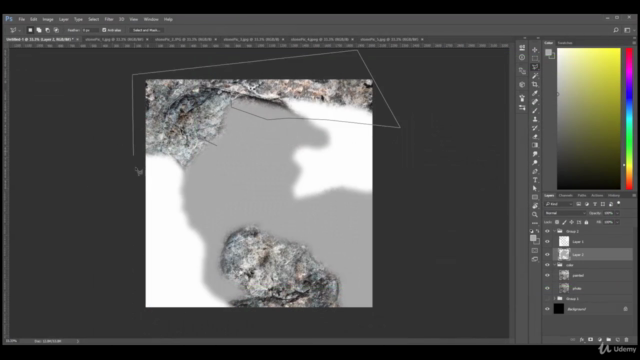Open the Fill dropdown arrow

(617, 222)
